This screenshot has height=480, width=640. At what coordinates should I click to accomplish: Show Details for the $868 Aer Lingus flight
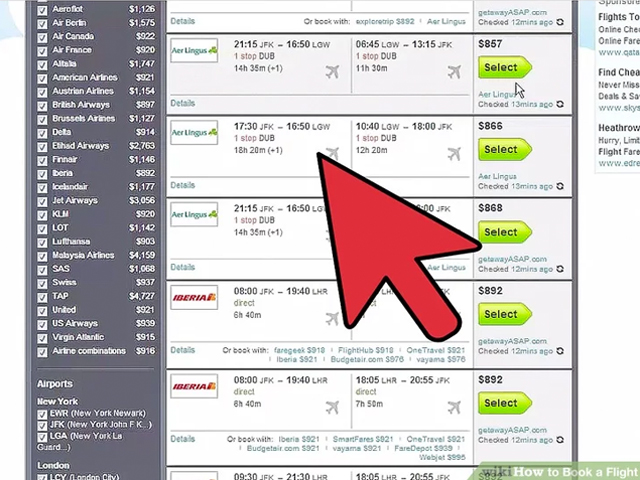[x=182, y=267]
